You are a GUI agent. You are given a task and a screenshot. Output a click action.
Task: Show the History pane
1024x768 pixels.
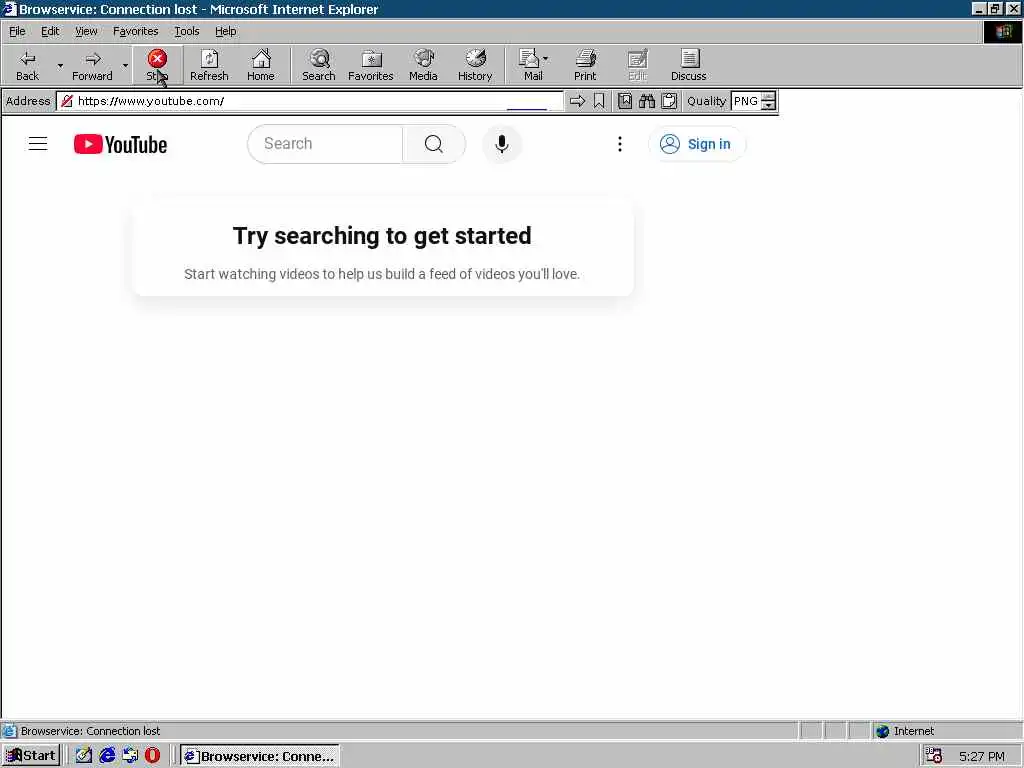click(x=475, y=65)
